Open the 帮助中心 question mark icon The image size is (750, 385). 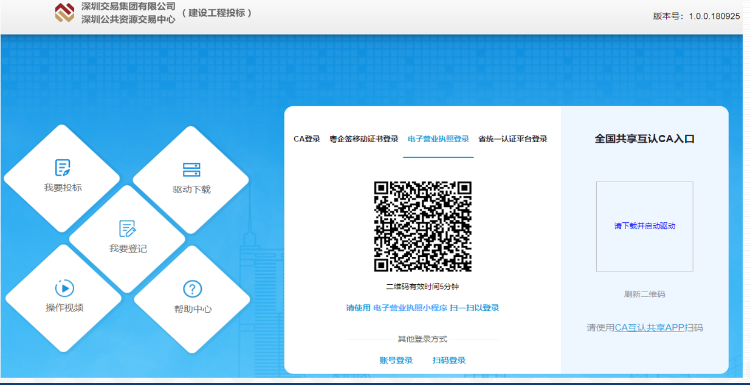point(192,289)
